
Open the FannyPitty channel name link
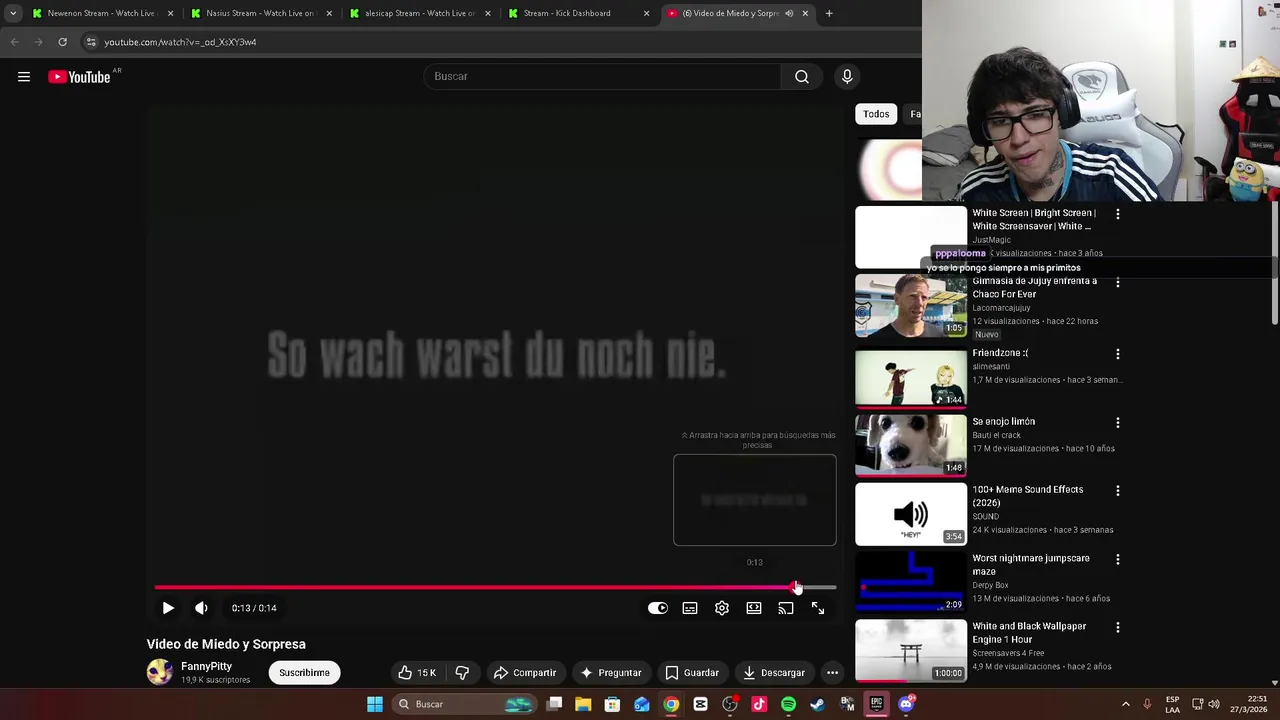tap(206, 666)
